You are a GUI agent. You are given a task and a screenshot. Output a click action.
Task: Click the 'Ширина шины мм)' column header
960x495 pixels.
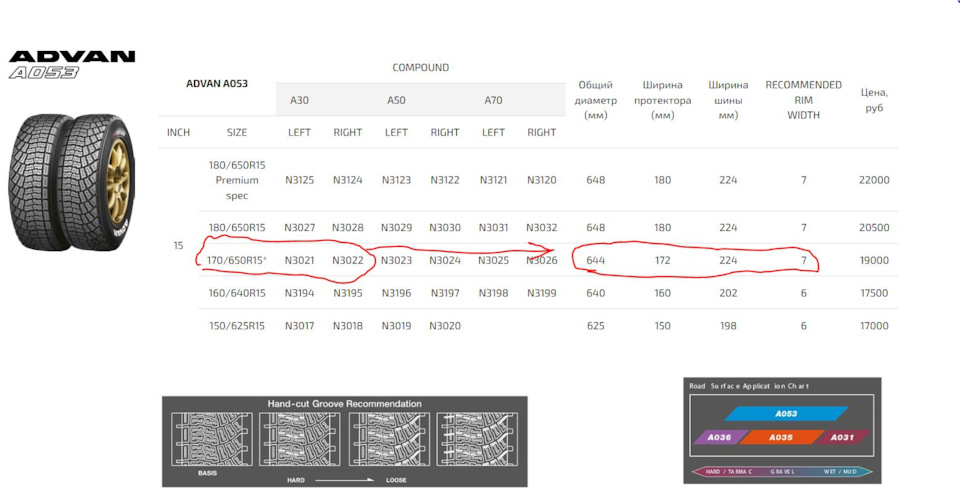click(x=728, y=100)
